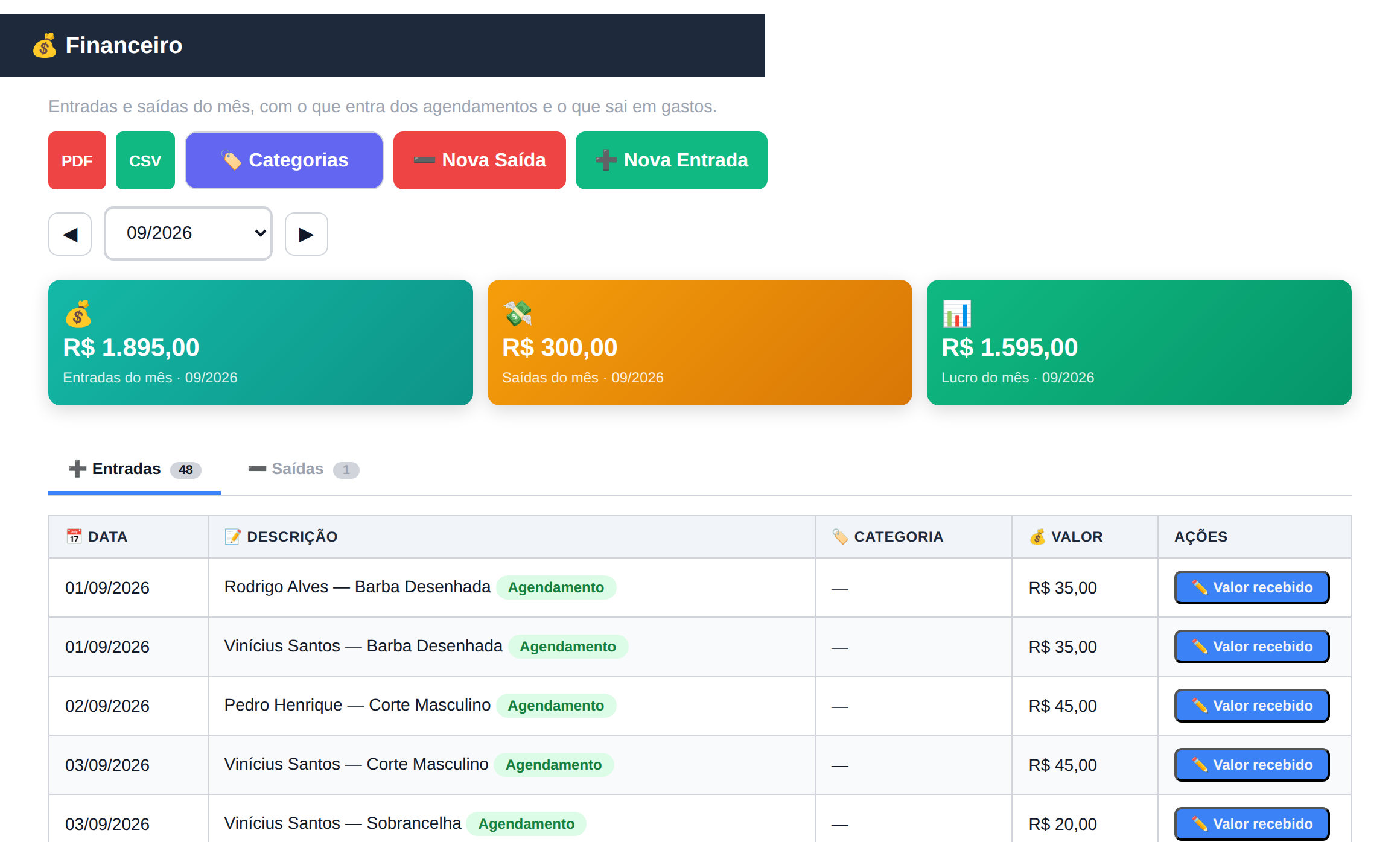Select the Pedro Henrique — Corte Masculino description
Screen dimensions: 1400x842
(x=357, y=705)
